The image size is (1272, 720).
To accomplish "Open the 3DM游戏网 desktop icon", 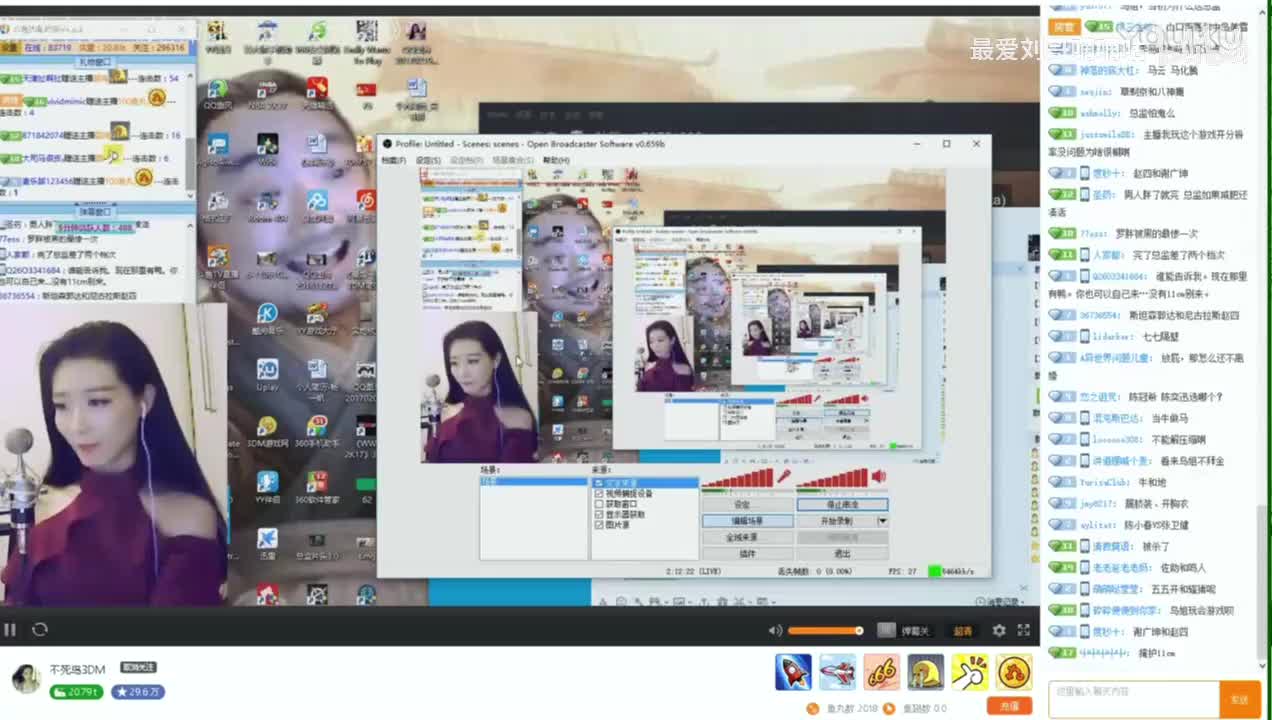I will point(267,431).
